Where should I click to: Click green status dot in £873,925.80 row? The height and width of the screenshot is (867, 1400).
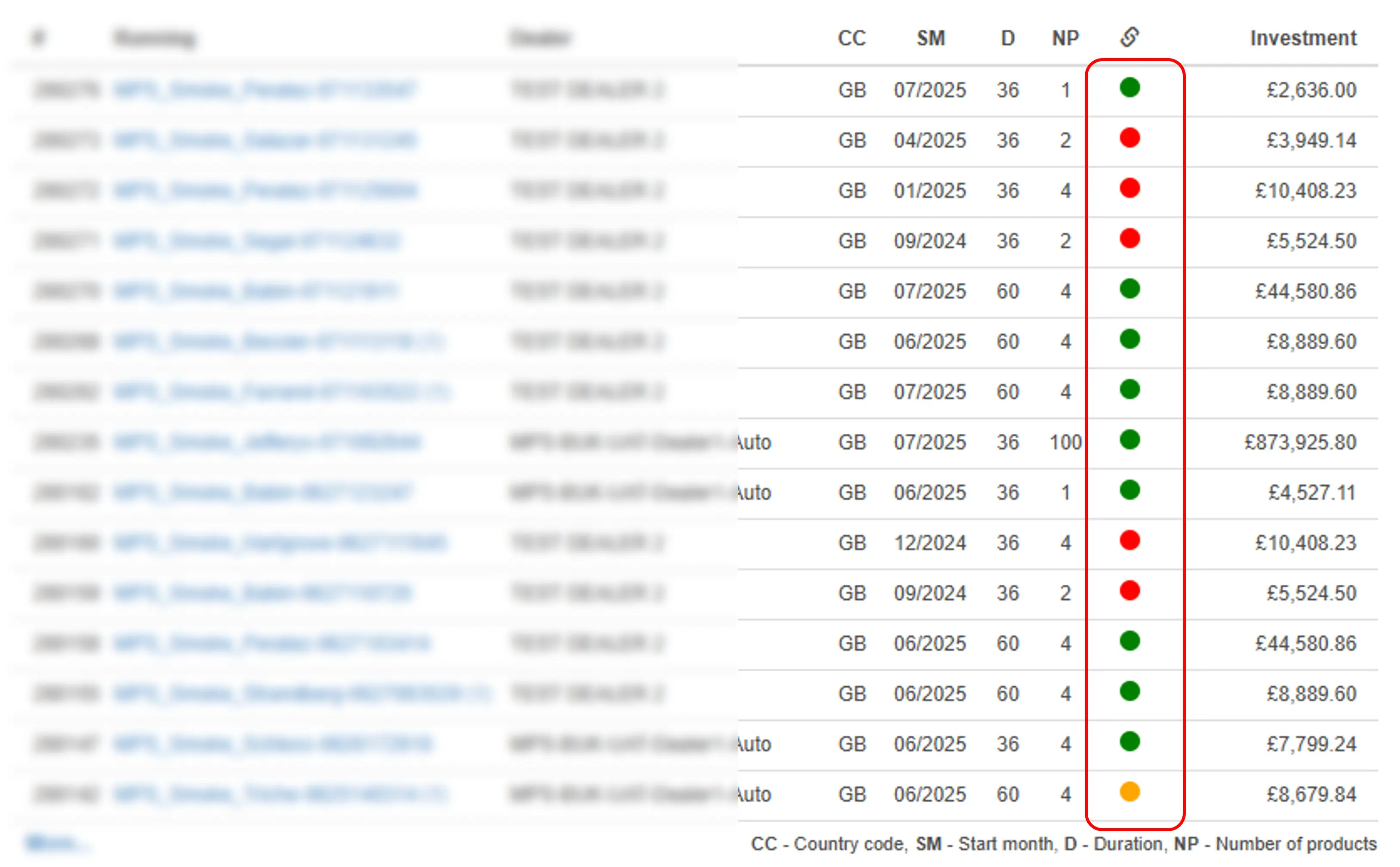[1129, 440]
